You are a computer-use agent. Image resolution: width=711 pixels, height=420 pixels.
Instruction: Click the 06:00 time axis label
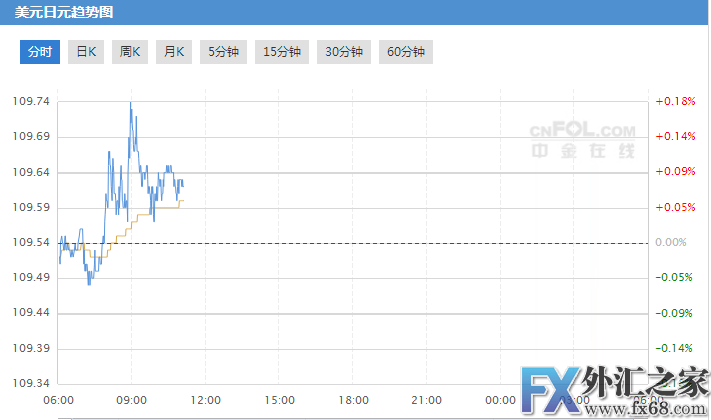[59, 401]
